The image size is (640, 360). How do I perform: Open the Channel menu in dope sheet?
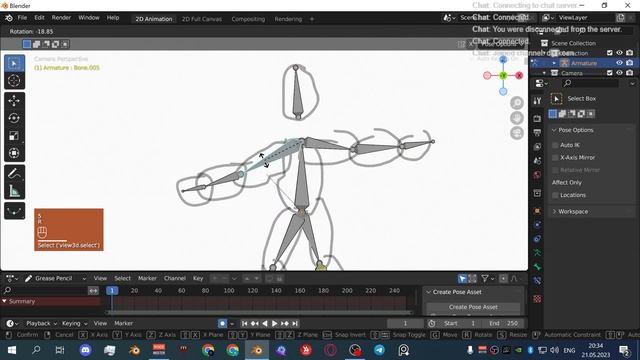point(175,278)
